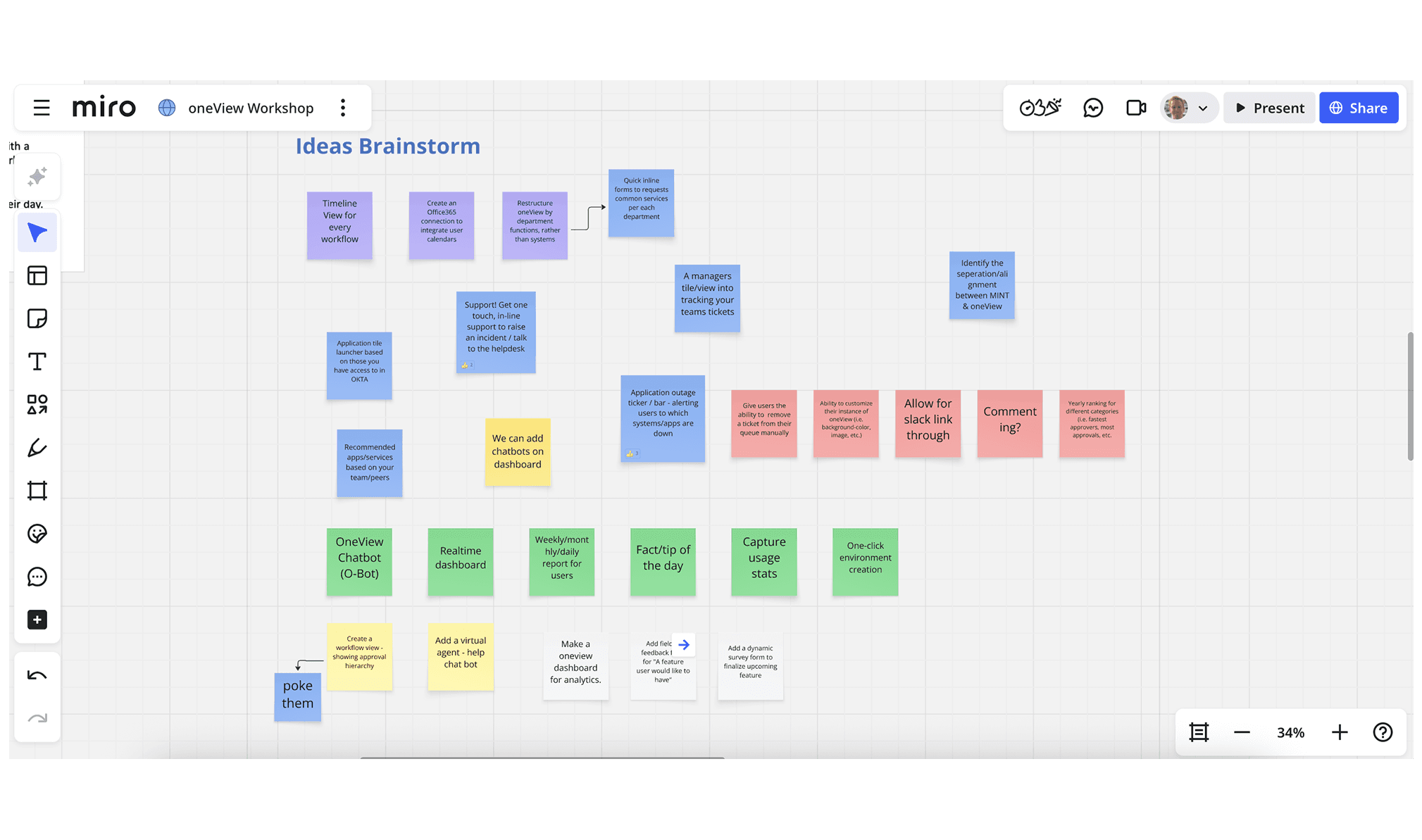This screenshot has height=840, width=1422.
Task: Select the Sticky note tool
Action: (37, 318)
